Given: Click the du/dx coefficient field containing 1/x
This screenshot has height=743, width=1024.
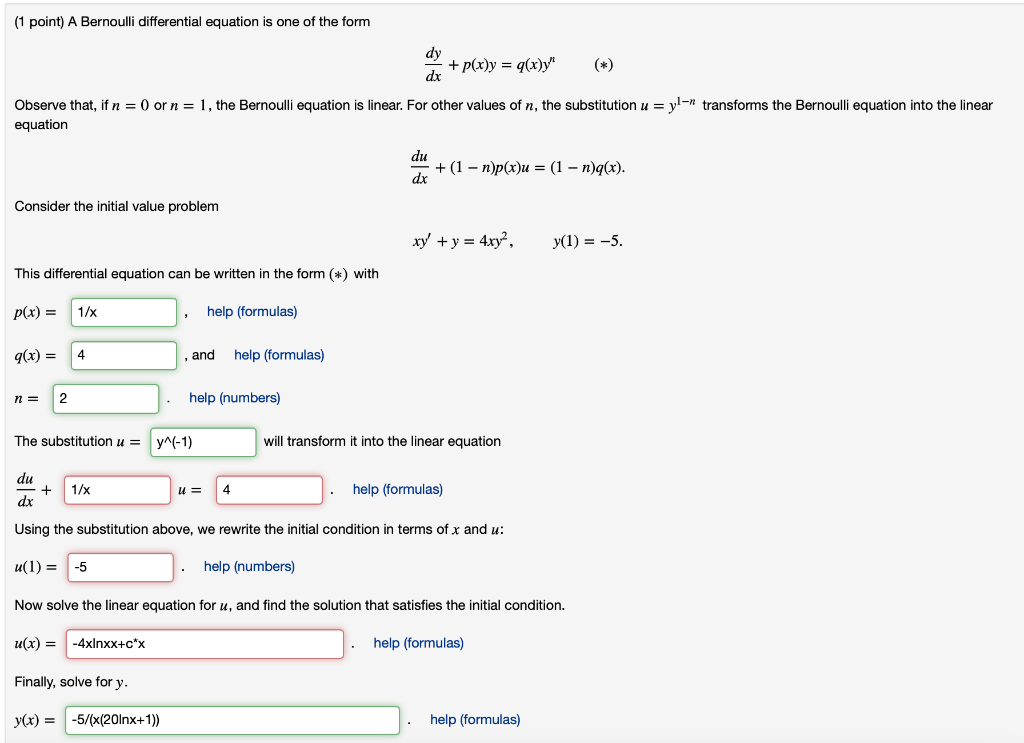Looking at the screenshot, I should [117, 489].
